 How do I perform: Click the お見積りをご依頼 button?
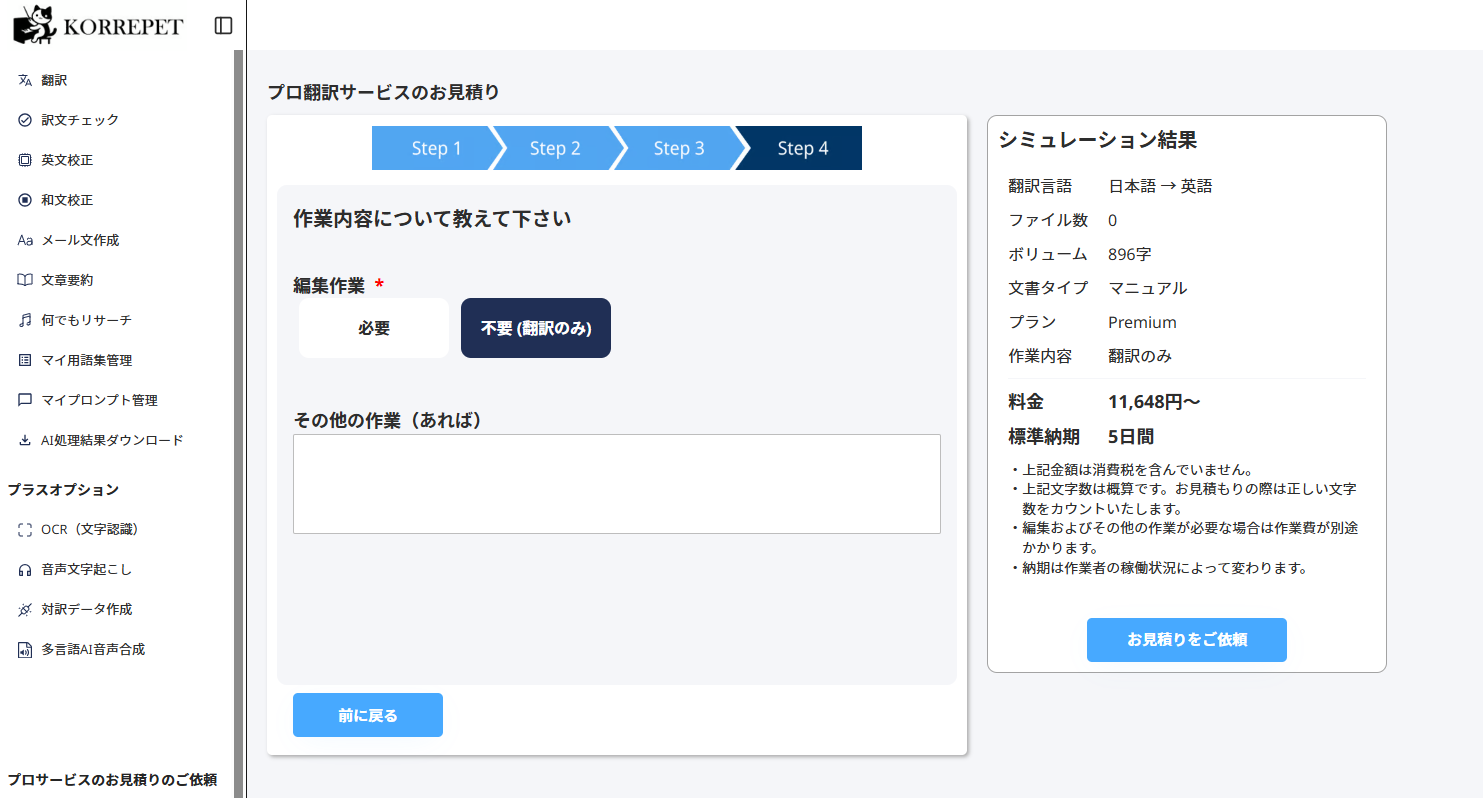[1187, 640]
